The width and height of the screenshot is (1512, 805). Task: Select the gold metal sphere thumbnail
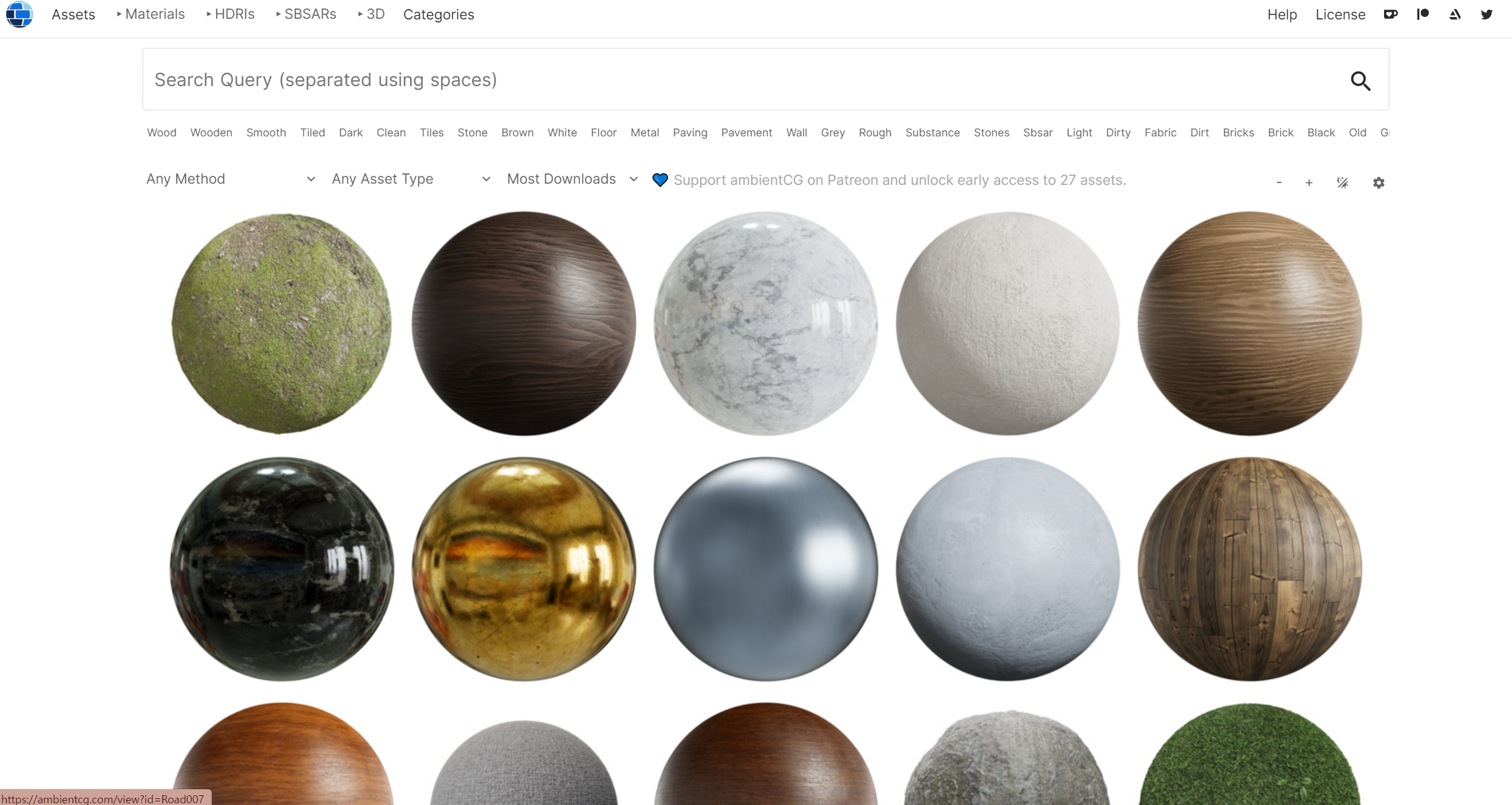523,569
